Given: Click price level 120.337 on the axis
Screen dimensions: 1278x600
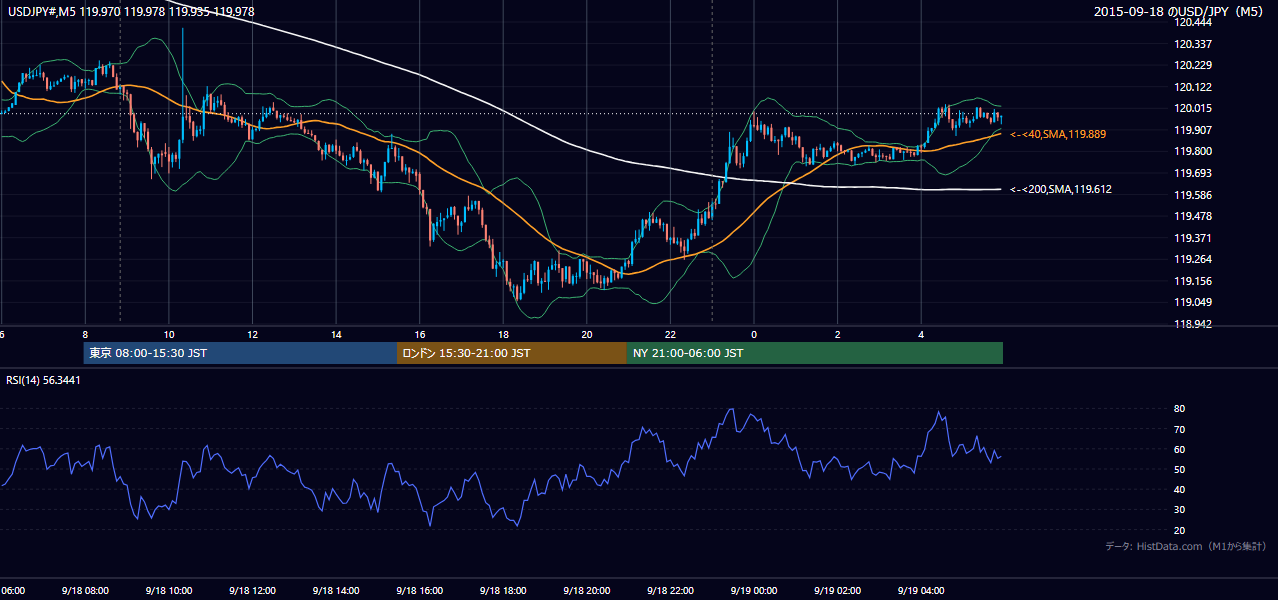Looking at the screenshot, I should point(1194,44).
